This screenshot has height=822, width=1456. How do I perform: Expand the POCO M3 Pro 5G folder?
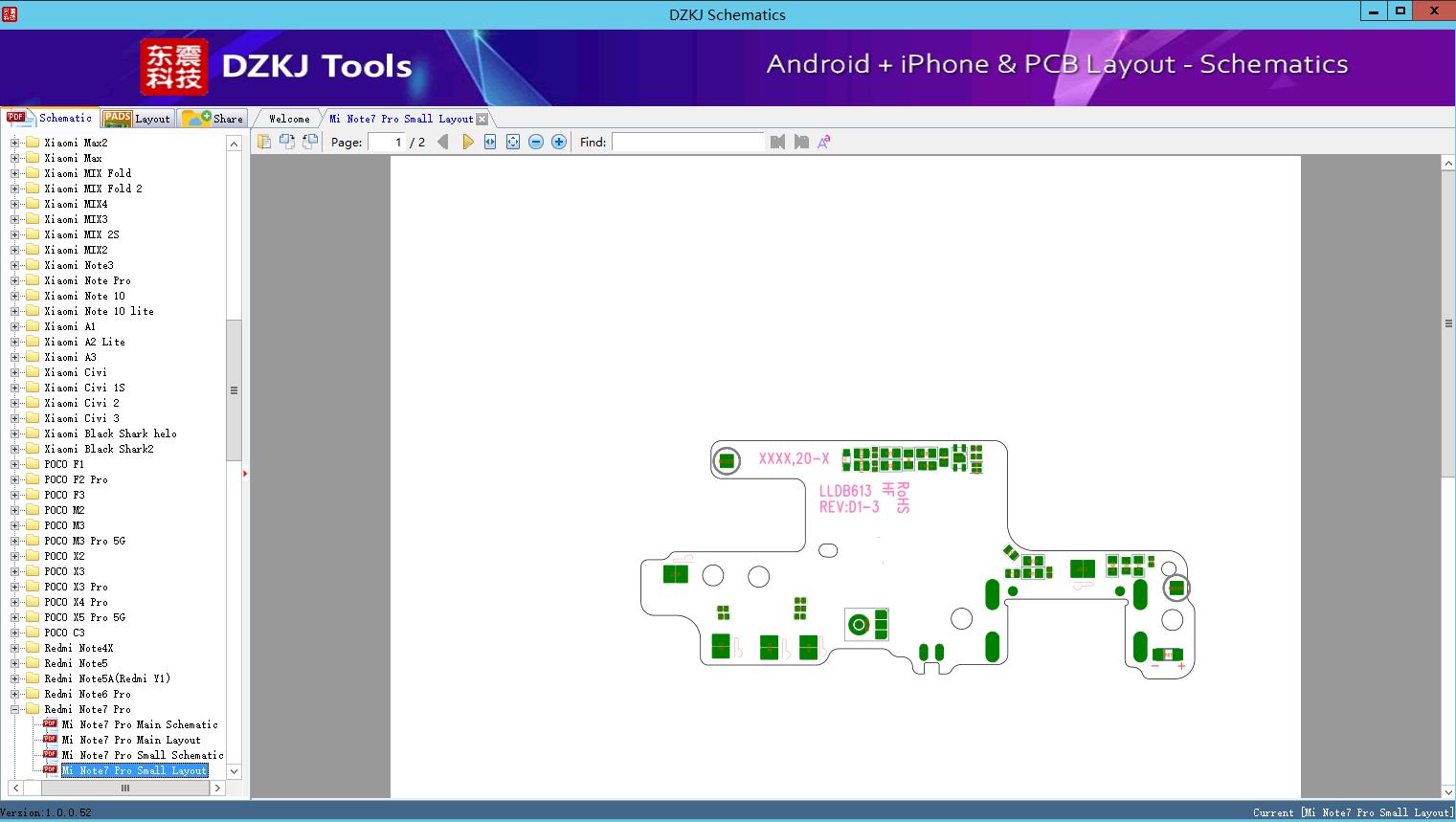click(x=14, y=541)
